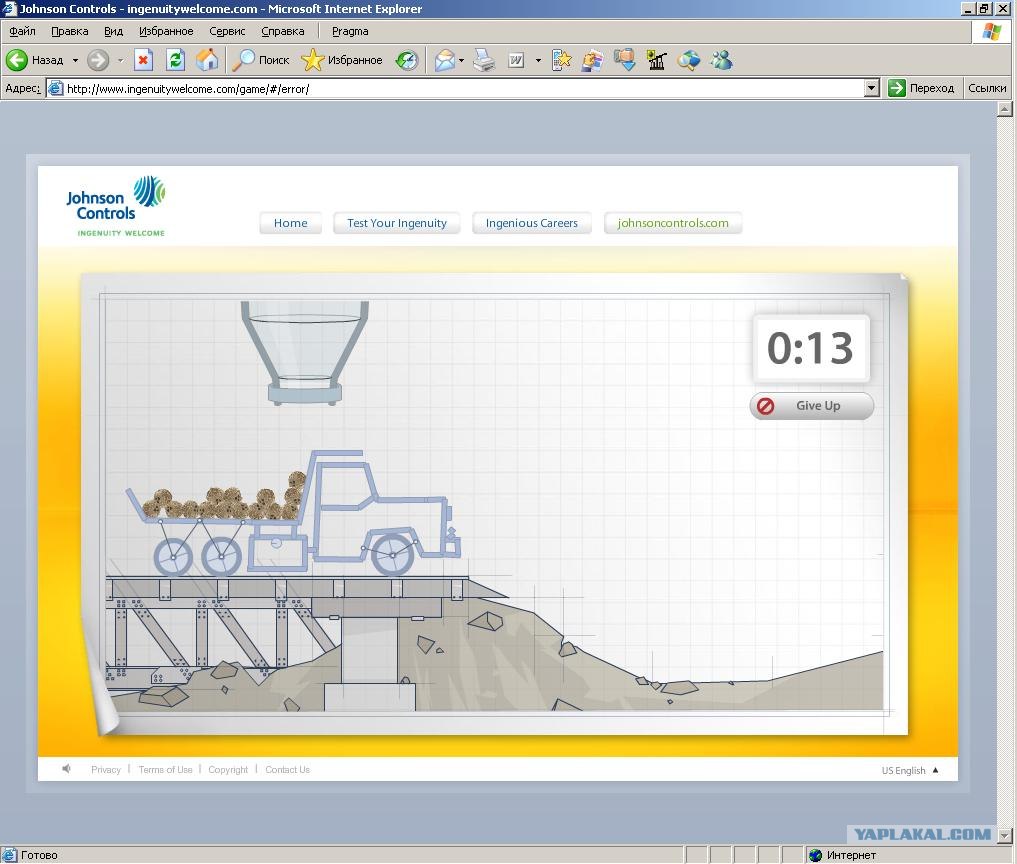1017x864 pixels.
Task: Print the page with printer icon
Action: pyautogui.click(x=484, y=60)
